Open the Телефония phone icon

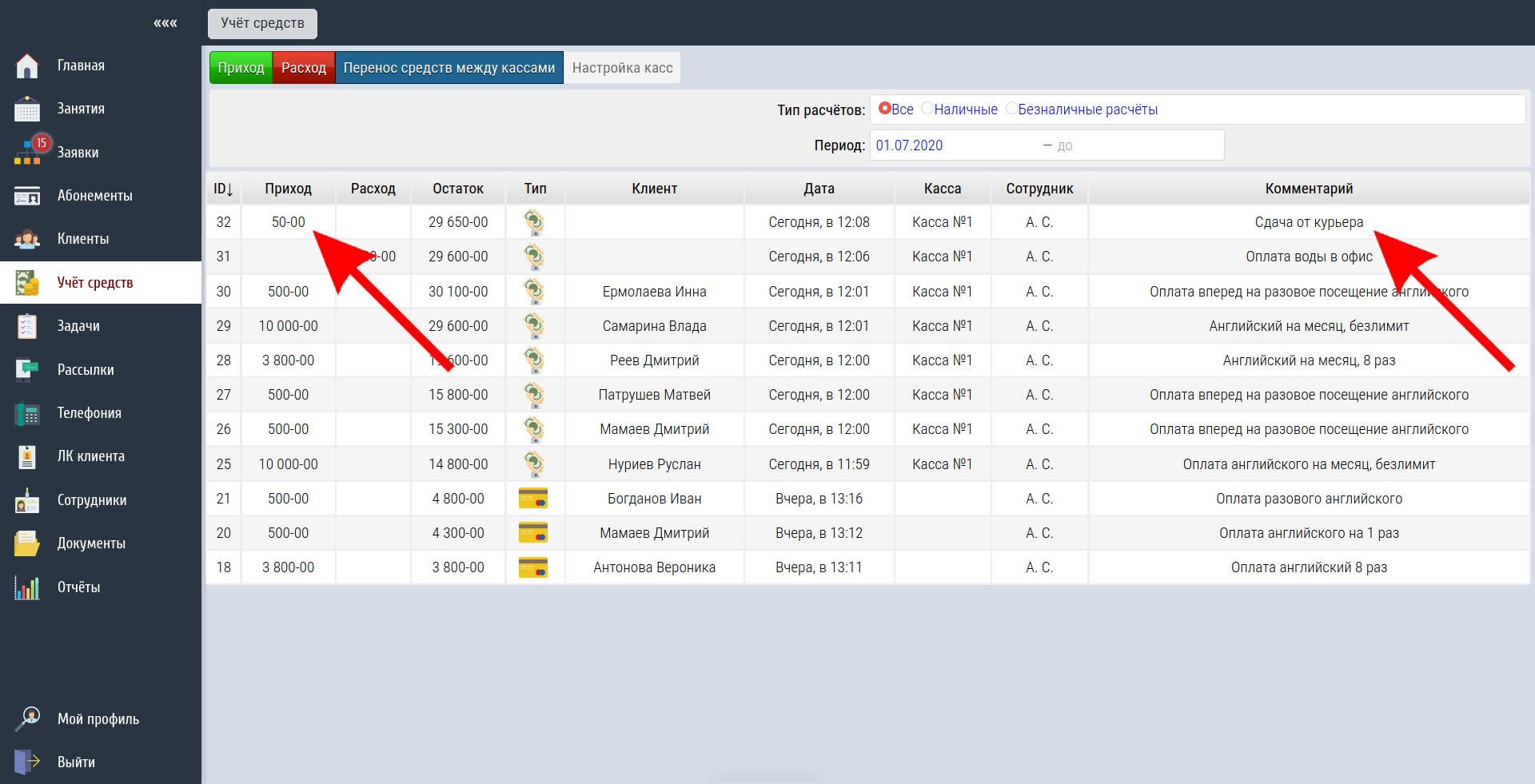(27, 413)
